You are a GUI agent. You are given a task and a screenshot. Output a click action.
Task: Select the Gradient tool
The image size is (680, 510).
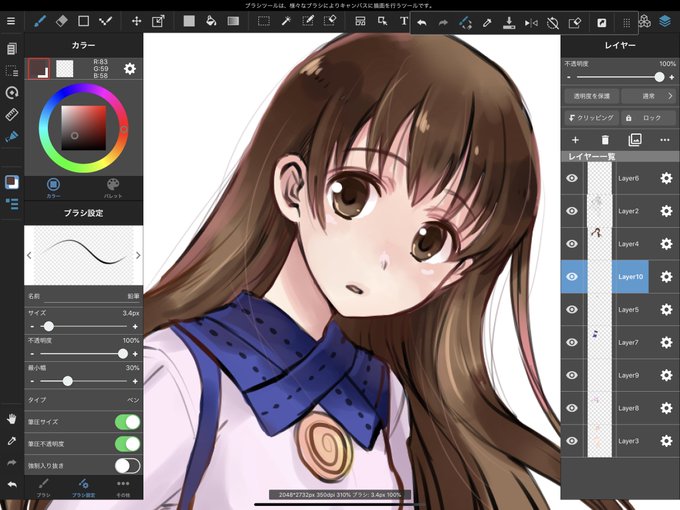[233, 21]
